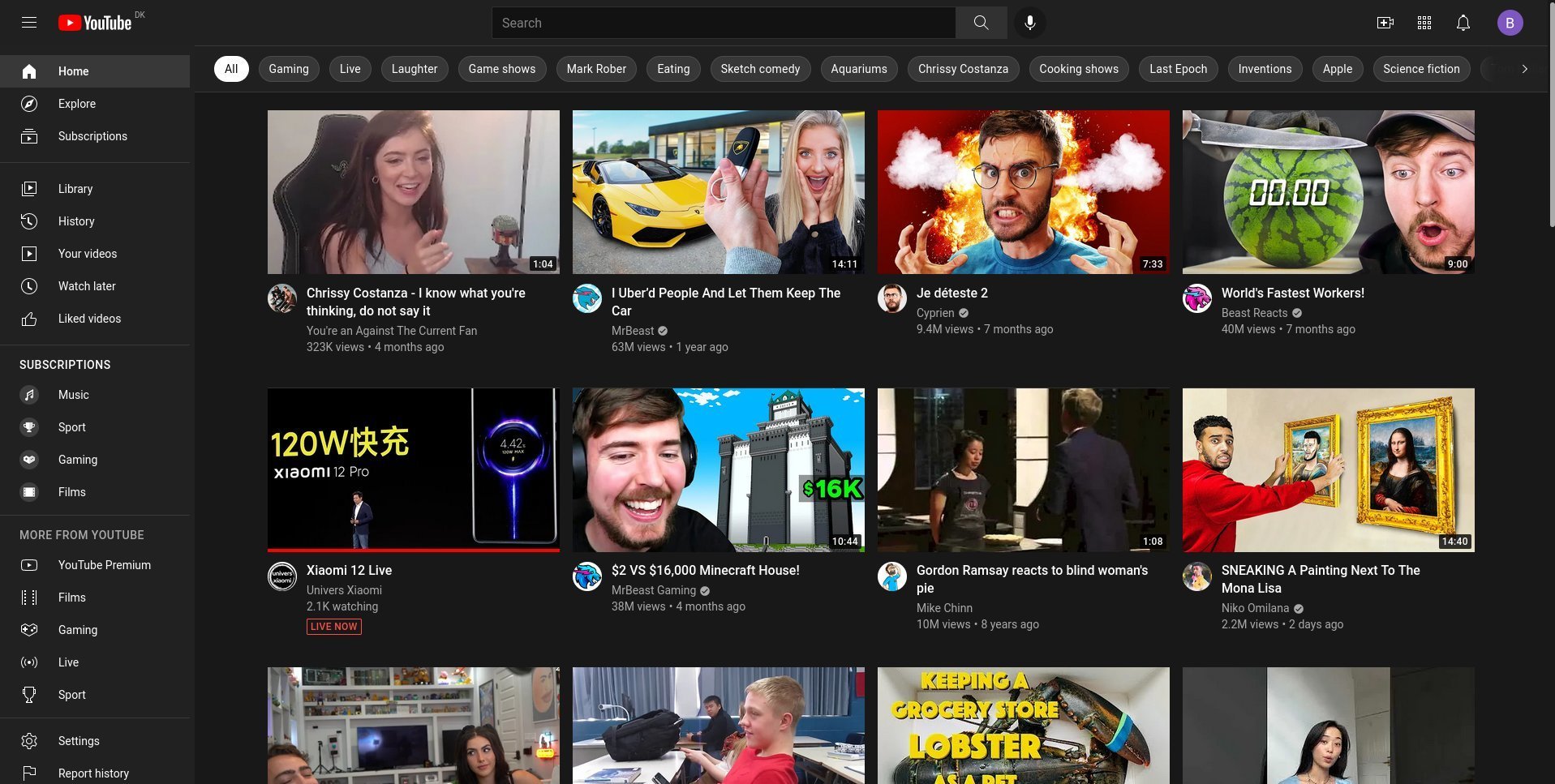
Task: Play the Gordon Ramsay video thumbnail
Action: 1024,470
